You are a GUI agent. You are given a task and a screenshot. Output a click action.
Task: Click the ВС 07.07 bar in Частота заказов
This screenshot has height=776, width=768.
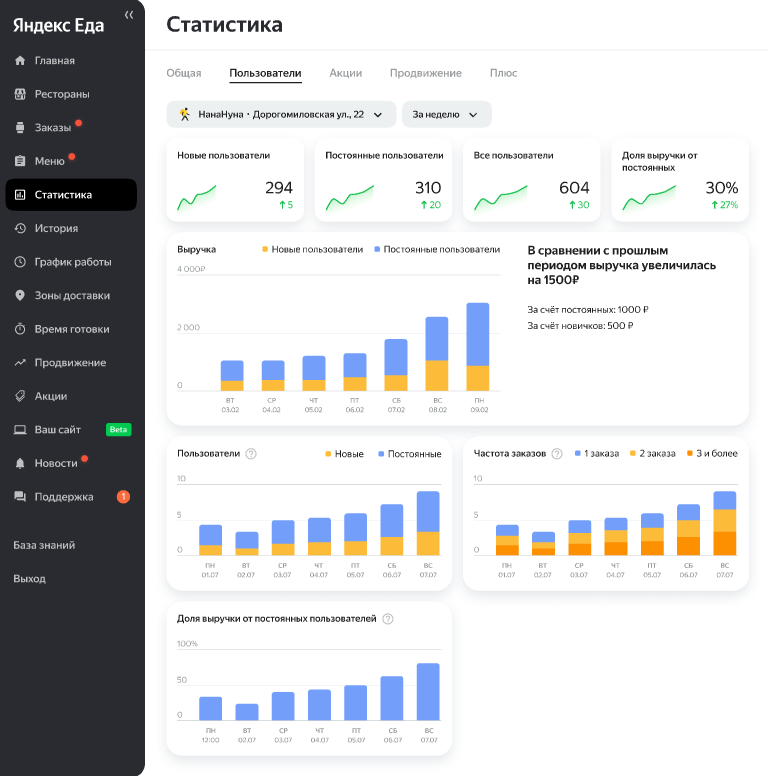tap(724, 523)
